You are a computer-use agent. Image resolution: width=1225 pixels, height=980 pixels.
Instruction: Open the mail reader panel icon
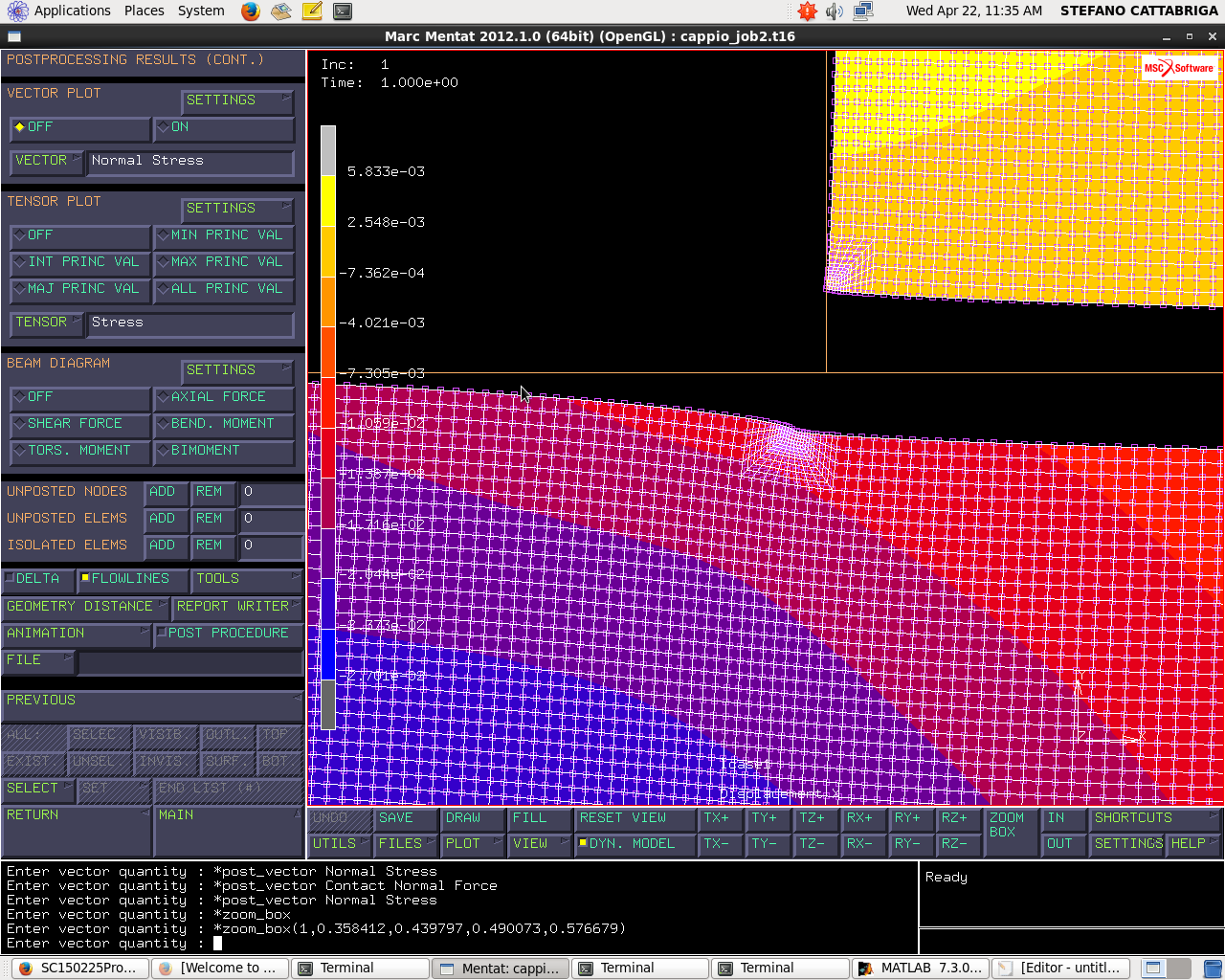280,11
